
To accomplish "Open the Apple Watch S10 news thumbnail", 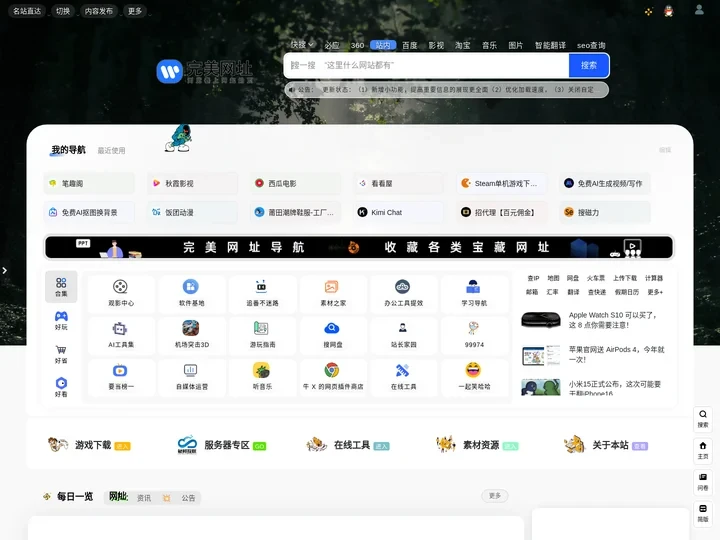I will (x=541, y=320).
